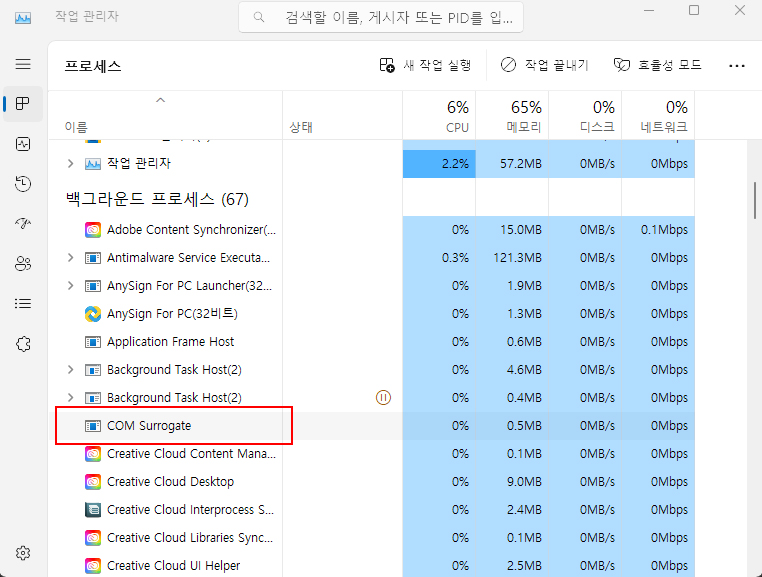Screen dimensions: 762x577
Task: Toggle 효율성 모드 button
Action: pos(658,65)
